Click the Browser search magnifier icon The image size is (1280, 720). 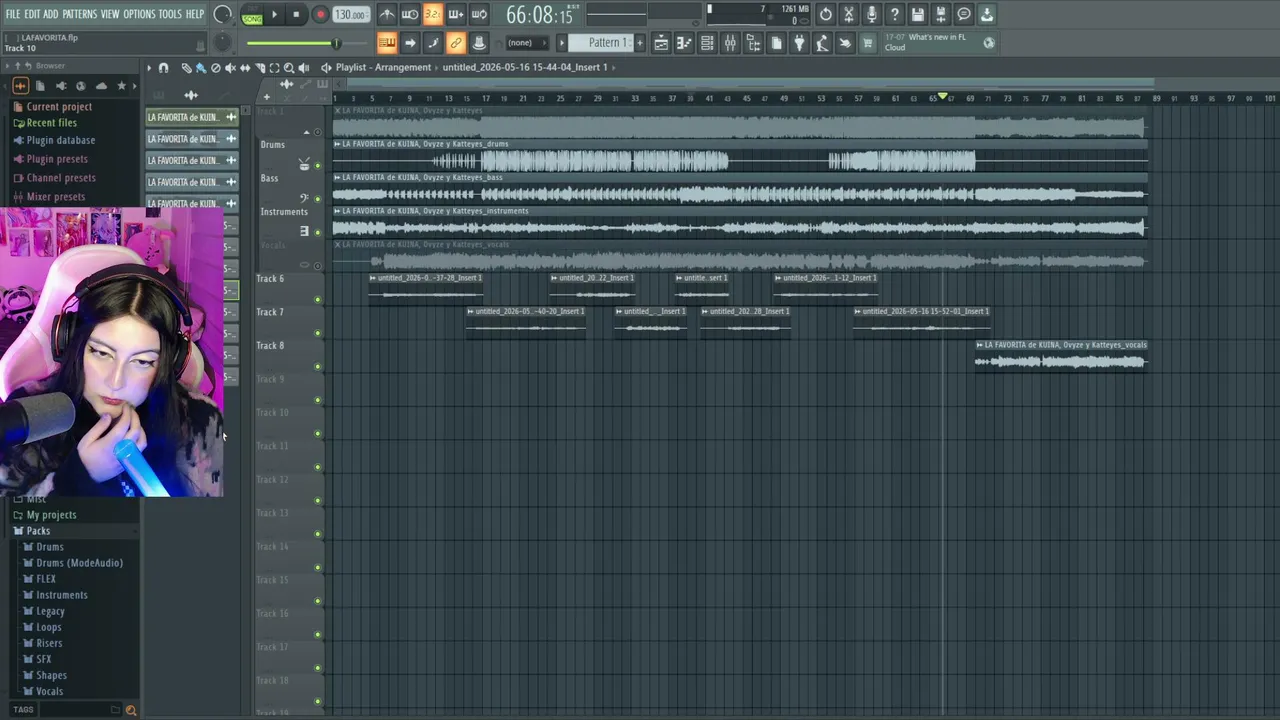[130, 710]
